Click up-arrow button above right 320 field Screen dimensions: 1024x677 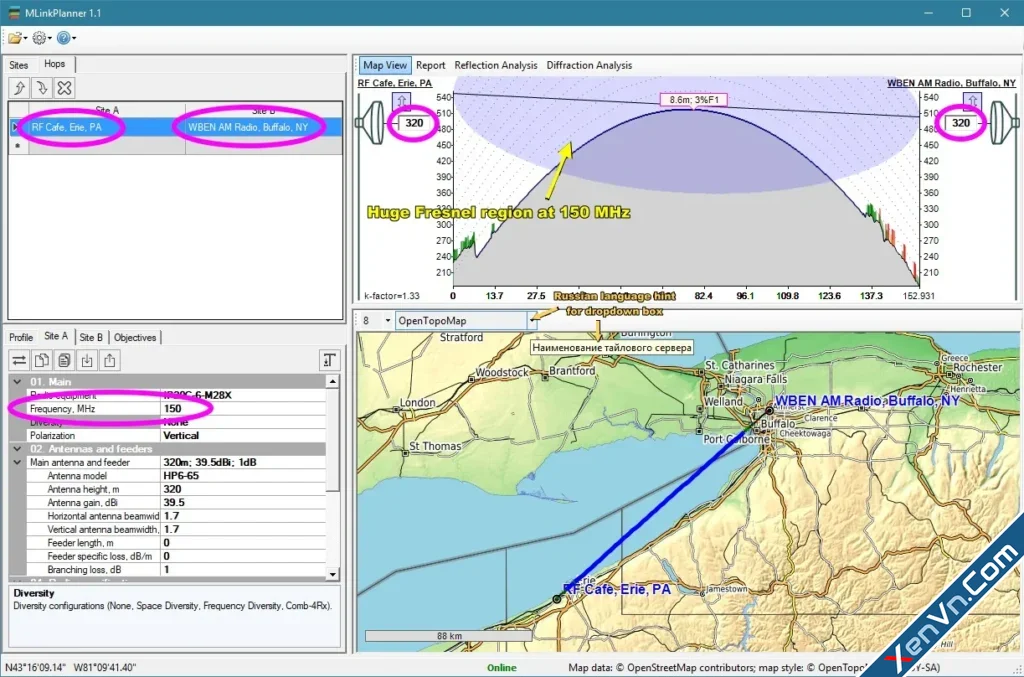point(972,101)
